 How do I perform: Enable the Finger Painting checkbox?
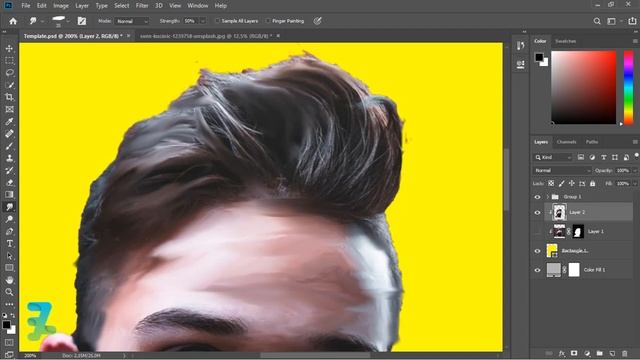(x=268, y=21)
